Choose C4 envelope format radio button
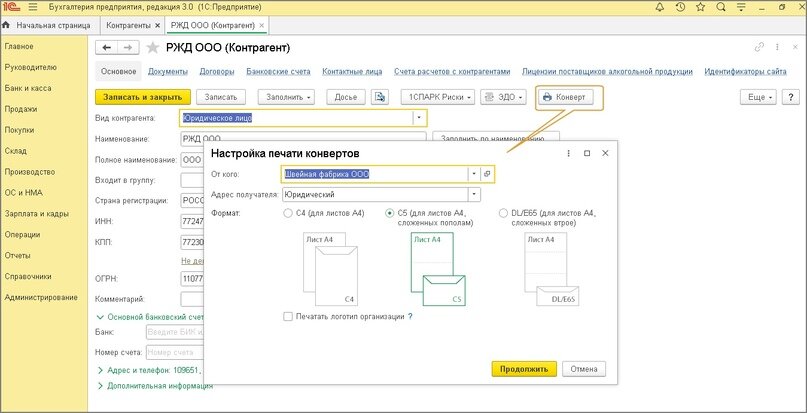The image size is (807, 413). pos(288,213)
